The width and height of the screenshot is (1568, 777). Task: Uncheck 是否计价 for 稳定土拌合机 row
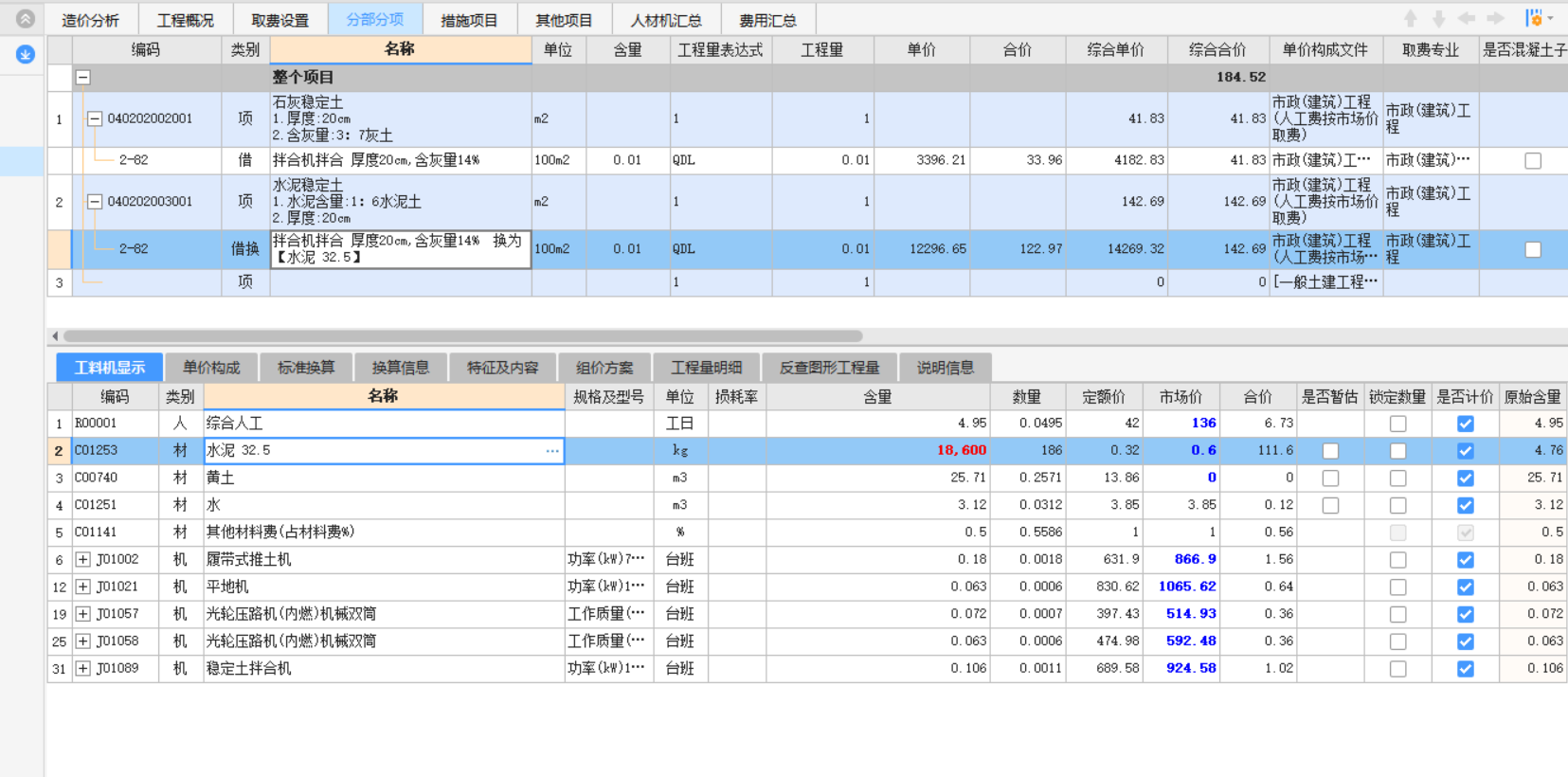point(1466,669)
